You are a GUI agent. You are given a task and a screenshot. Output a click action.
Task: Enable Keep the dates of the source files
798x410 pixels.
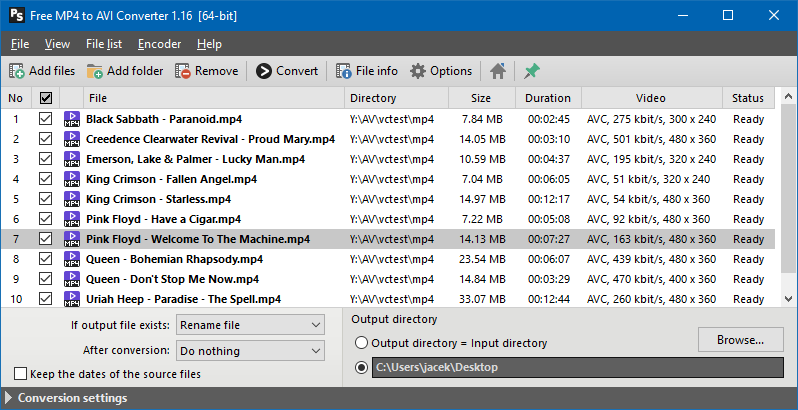point(20,374)
